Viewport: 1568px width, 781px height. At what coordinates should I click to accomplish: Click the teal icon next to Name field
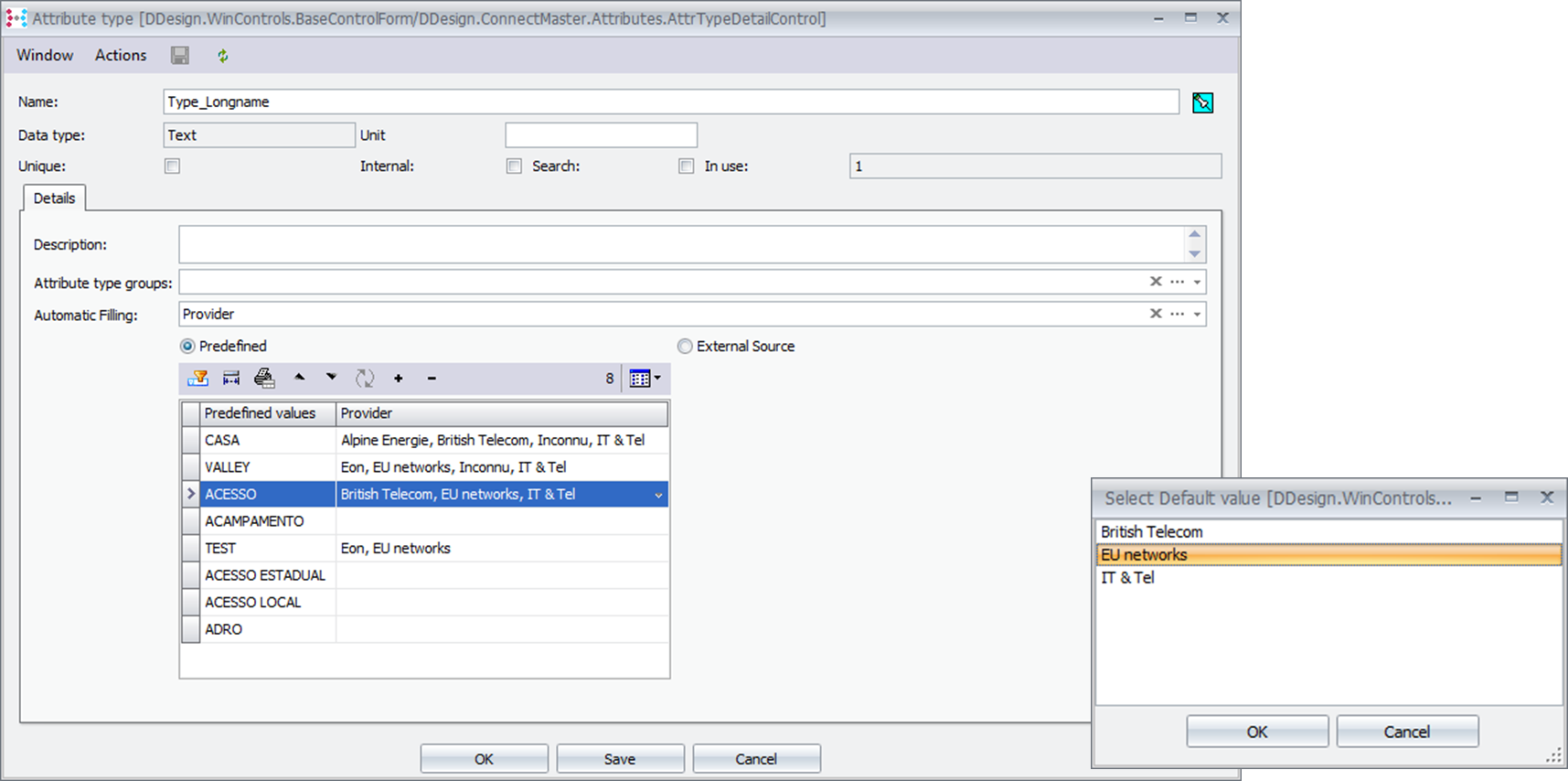click(x=1202, y=102)
